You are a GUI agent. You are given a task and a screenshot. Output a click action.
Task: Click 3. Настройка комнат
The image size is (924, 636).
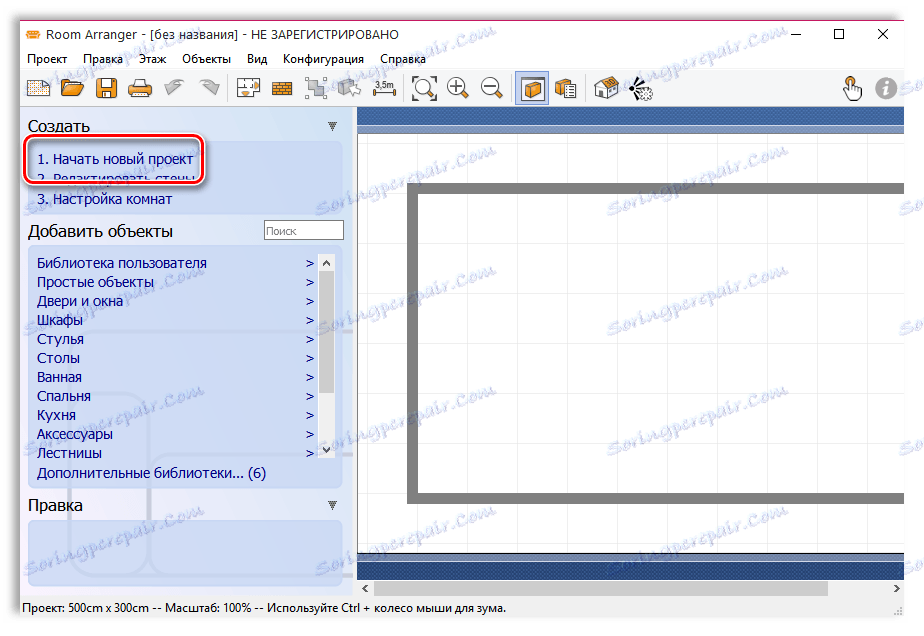[x=104, y=199]
